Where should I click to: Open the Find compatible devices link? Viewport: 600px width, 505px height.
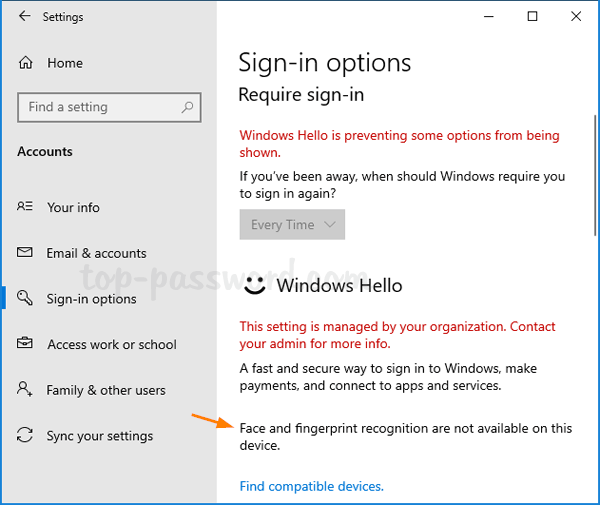[x=311, y=486]
